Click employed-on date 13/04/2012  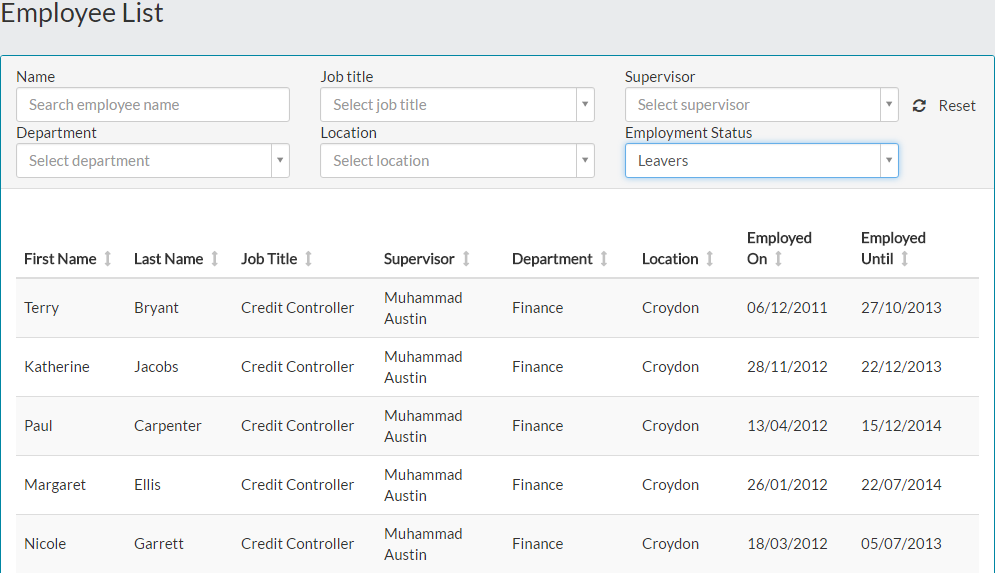[787, 426]
